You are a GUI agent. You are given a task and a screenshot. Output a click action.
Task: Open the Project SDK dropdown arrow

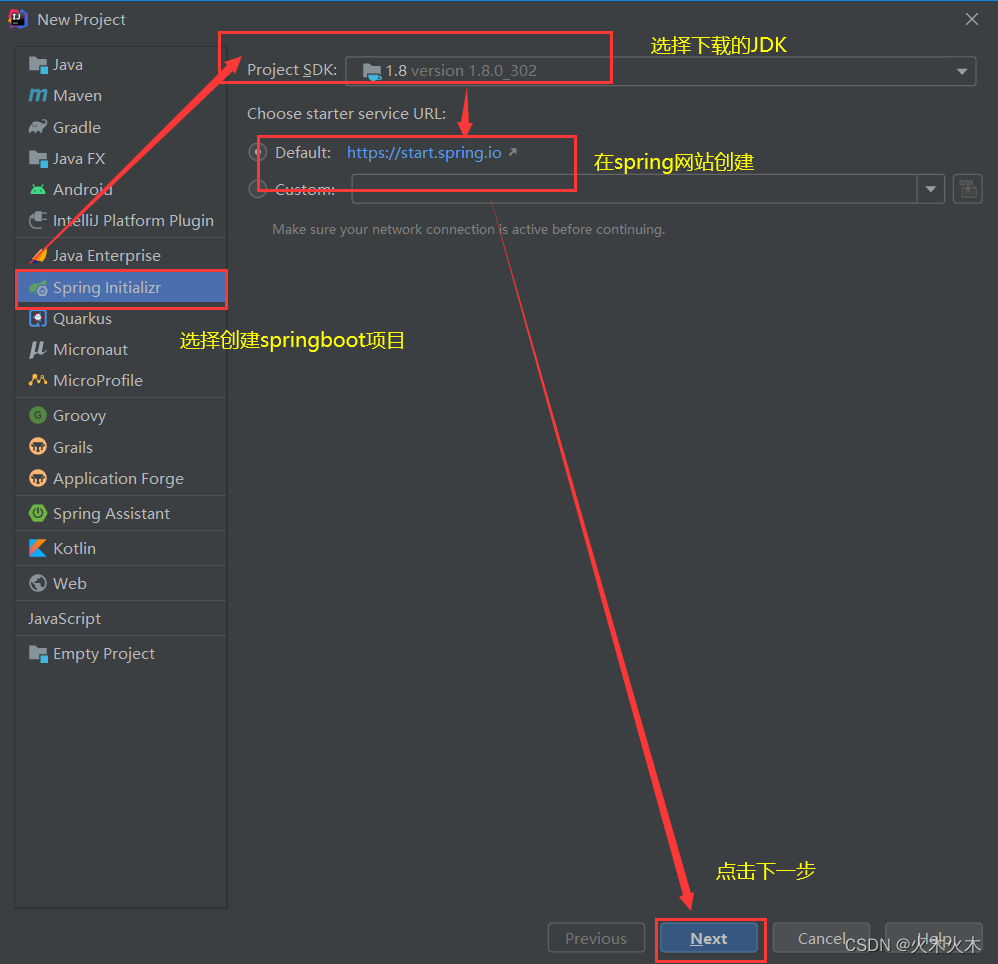tap(962, 71)
